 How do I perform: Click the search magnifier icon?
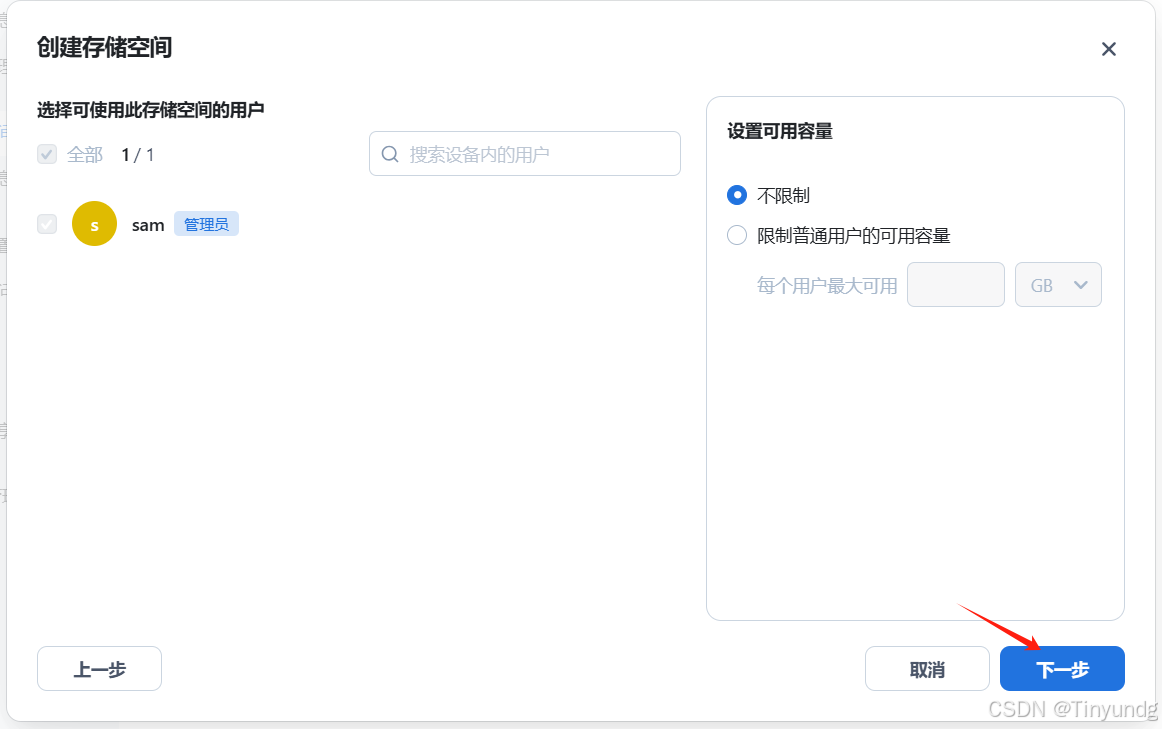click(x=390, y=153)
